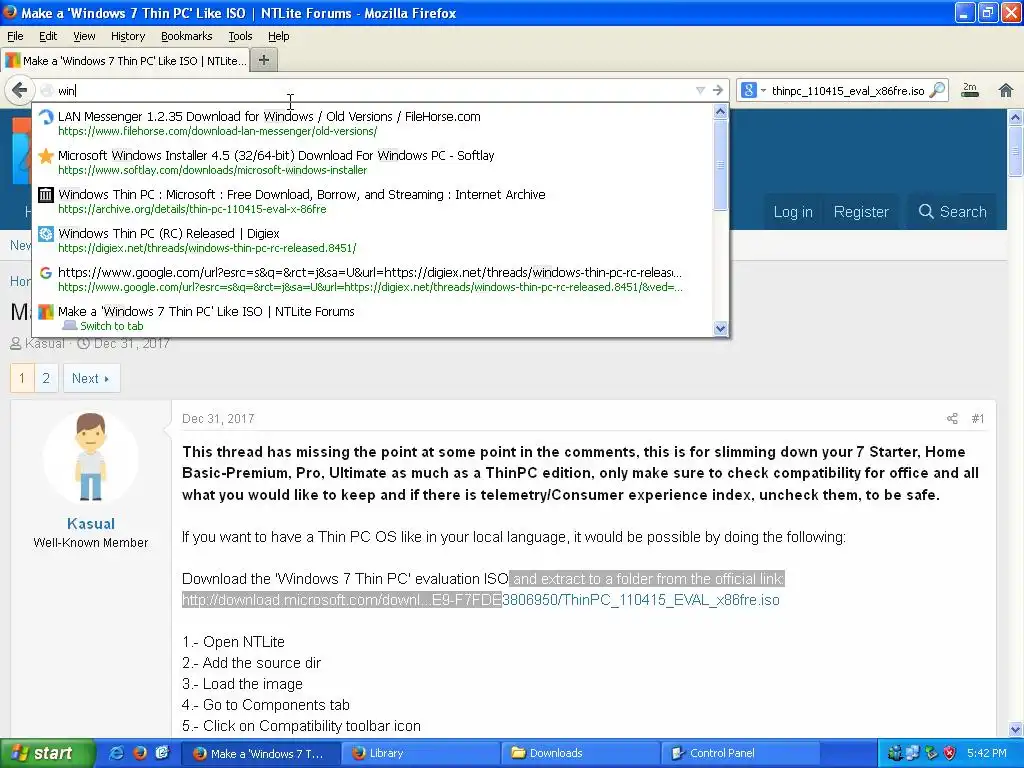Click the FileHorse favicon in suggestions
The height and width of the screenshot is (768, 1024).
[45, 117]
